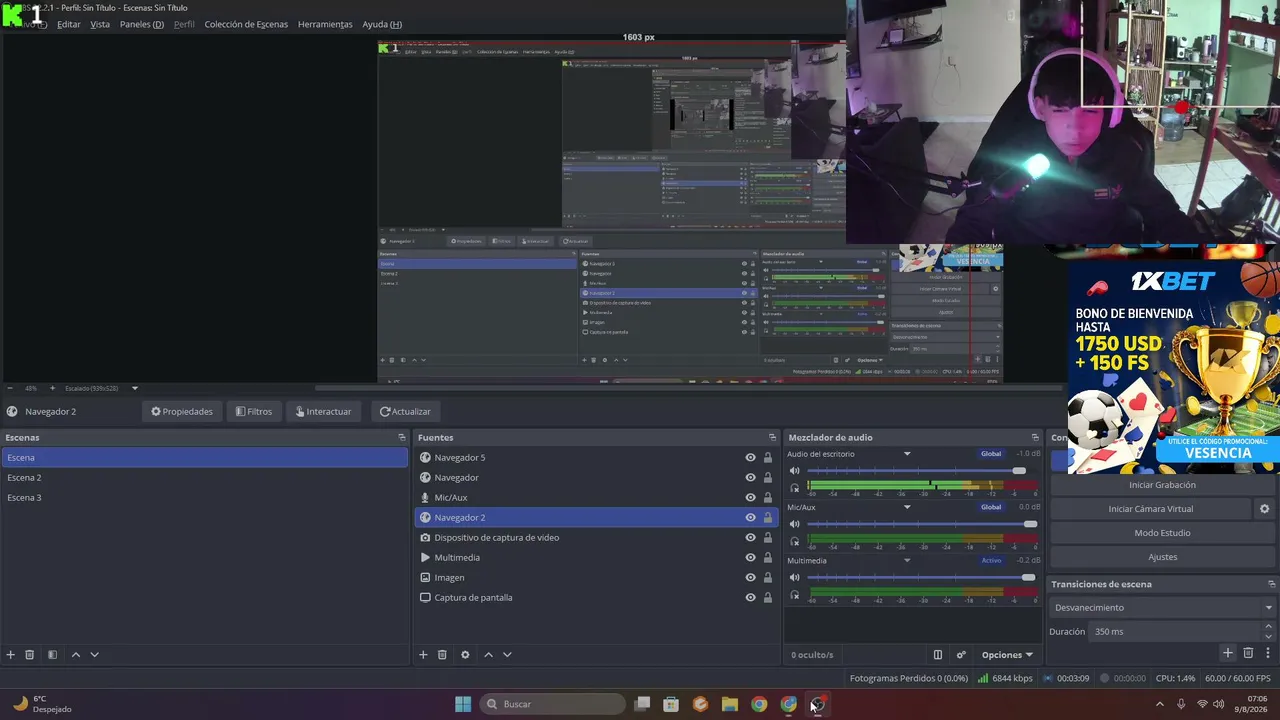Switch audio mixer layout icon
1280x720 pixels.
938,655
